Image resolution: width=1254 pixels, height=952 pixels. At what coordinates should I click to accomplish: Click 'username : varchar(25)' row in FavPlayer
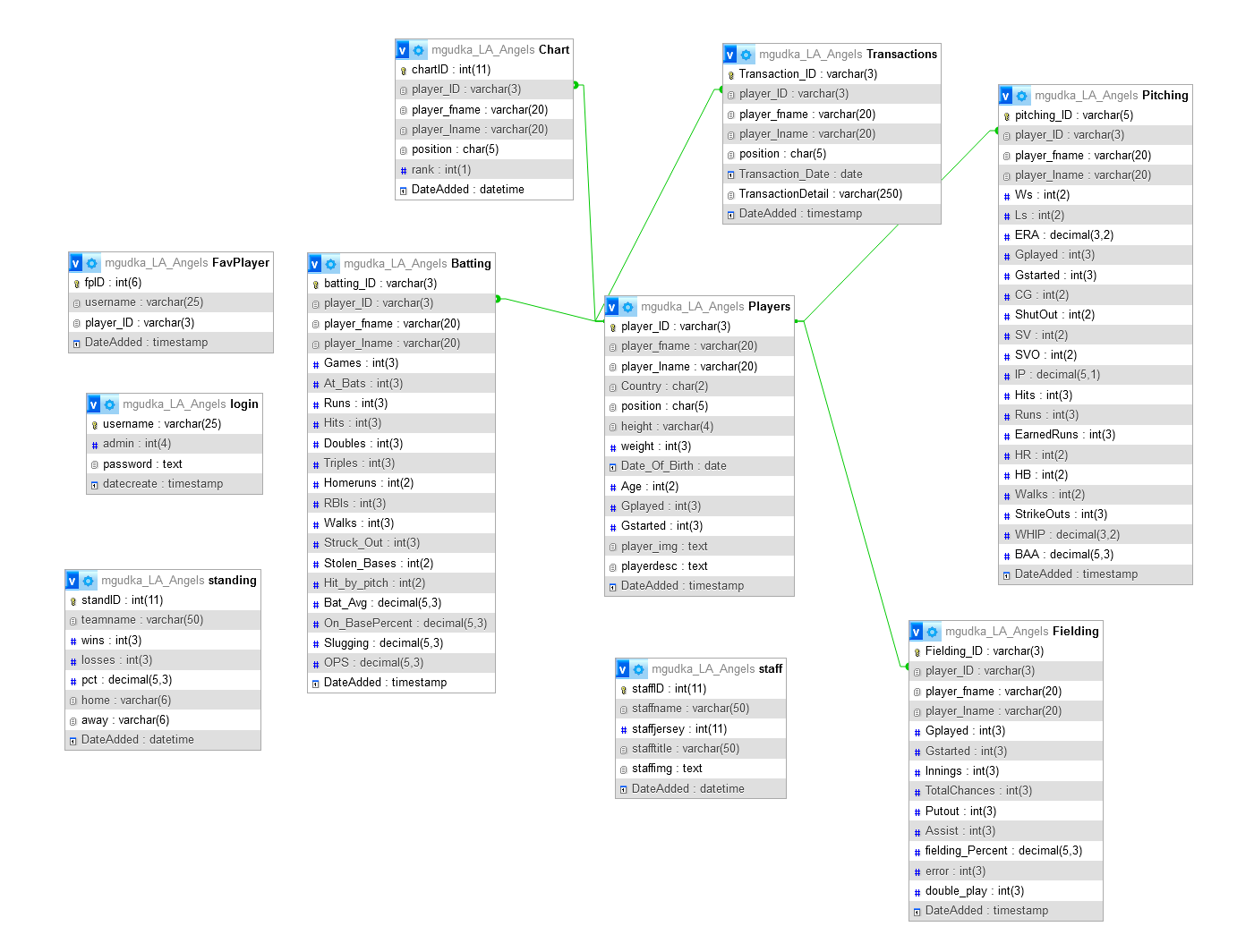171,302
